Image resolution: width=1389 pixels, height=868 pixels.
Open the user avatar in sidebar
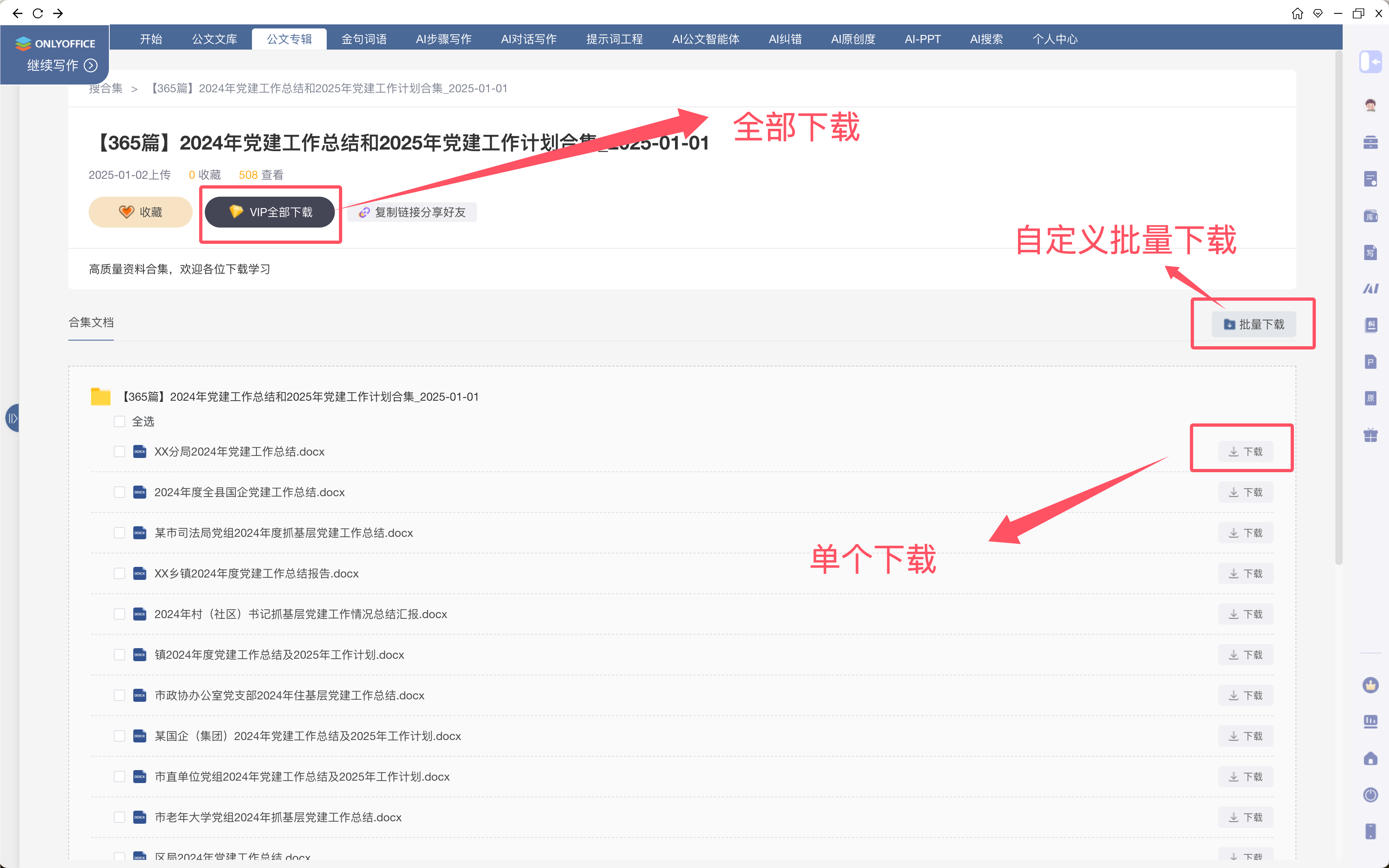coord(1370,105)
